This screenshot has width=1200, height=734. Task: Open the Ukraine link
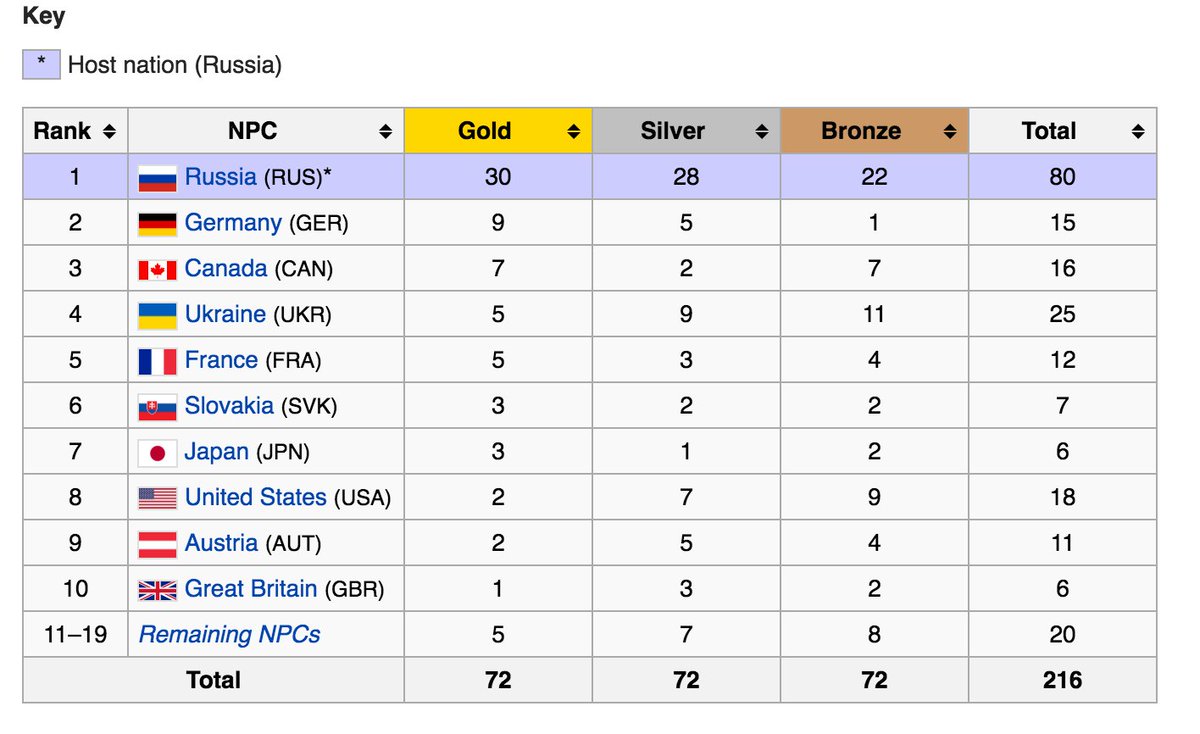point(225,314)
